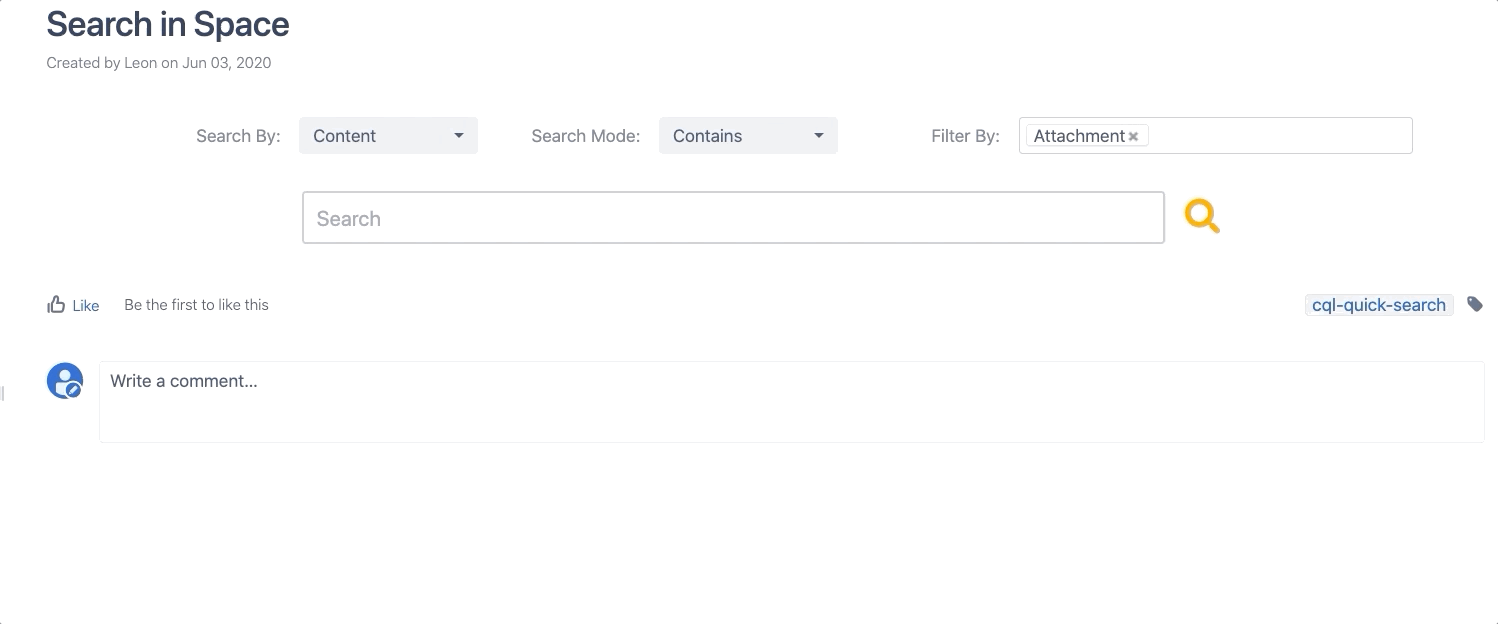The width and height of the screenshot is (1498, 624).
Task: Open the cql-quick-search label
Action: point(1378,305)
